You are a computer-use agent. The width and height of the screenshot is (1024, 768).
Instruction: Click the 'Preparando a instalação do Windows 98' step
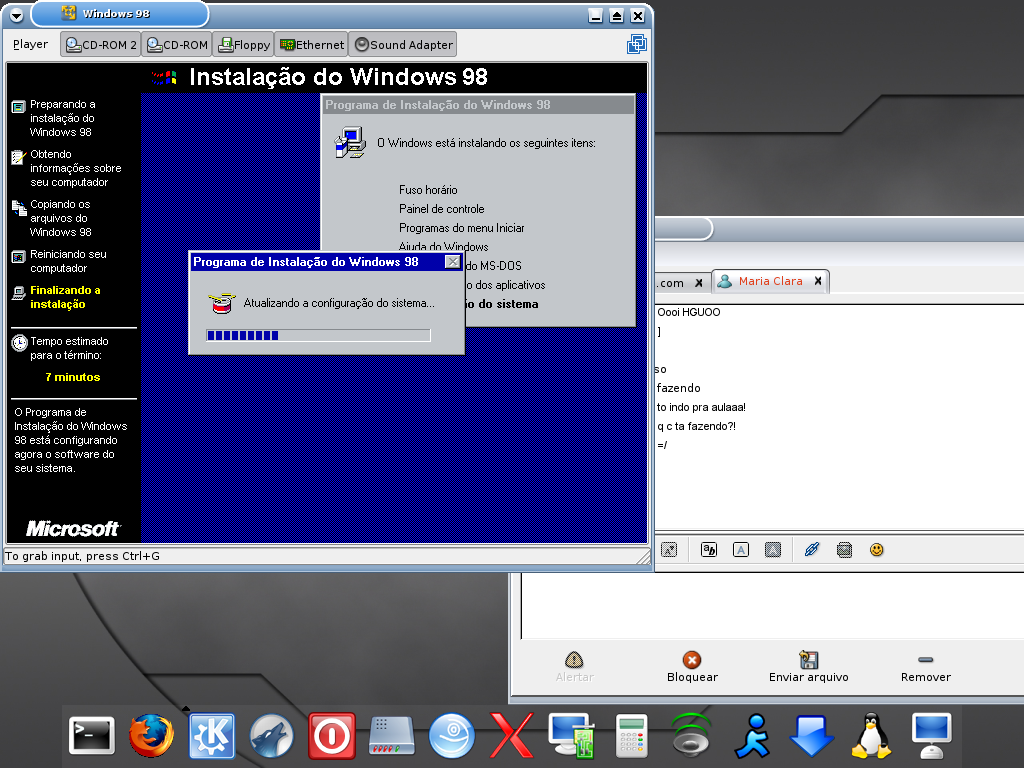62,118
